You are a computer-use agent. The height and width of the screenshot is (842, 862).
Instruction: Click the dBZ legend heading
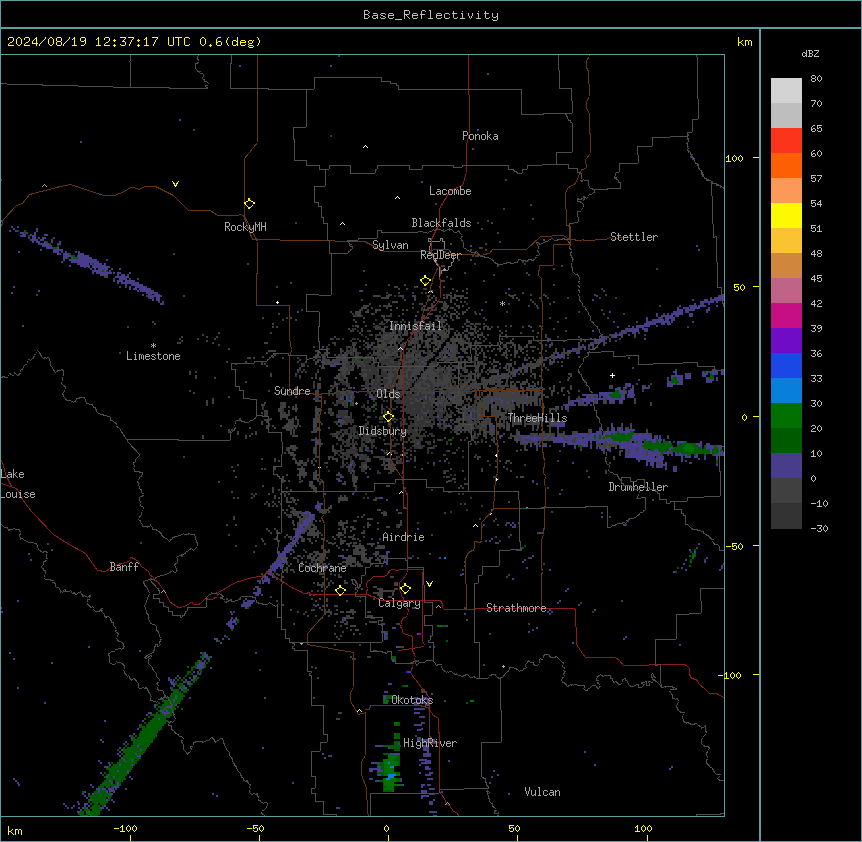(810, 53)
